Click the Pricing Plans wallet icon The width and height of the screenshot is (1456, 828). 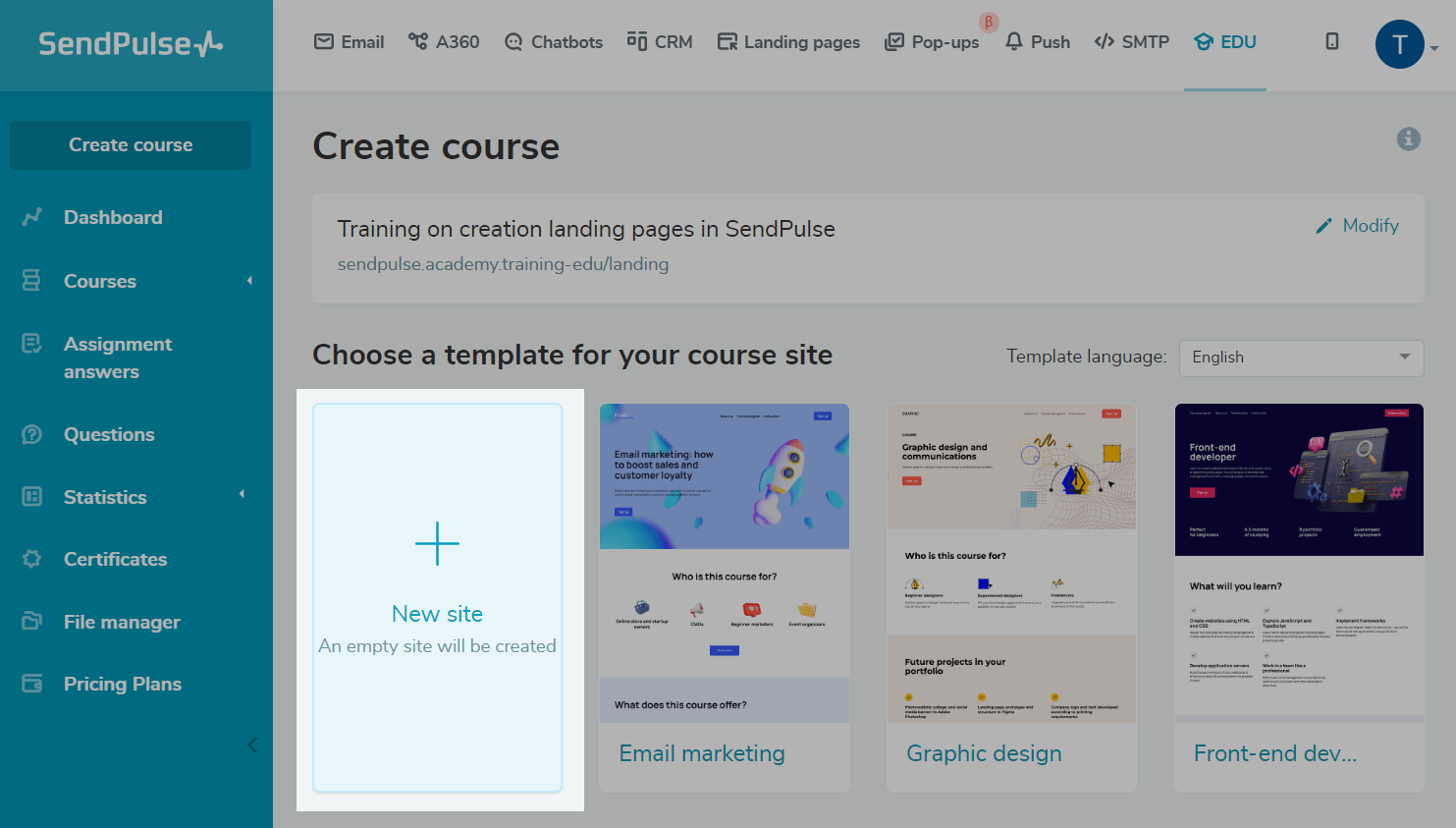[x=32, y=684]
